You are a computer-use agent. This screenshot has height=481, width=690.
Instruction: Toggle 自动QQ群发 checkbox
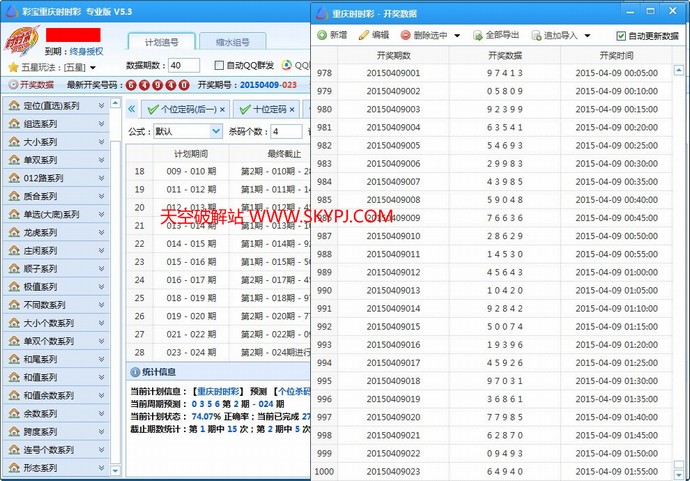219,65
